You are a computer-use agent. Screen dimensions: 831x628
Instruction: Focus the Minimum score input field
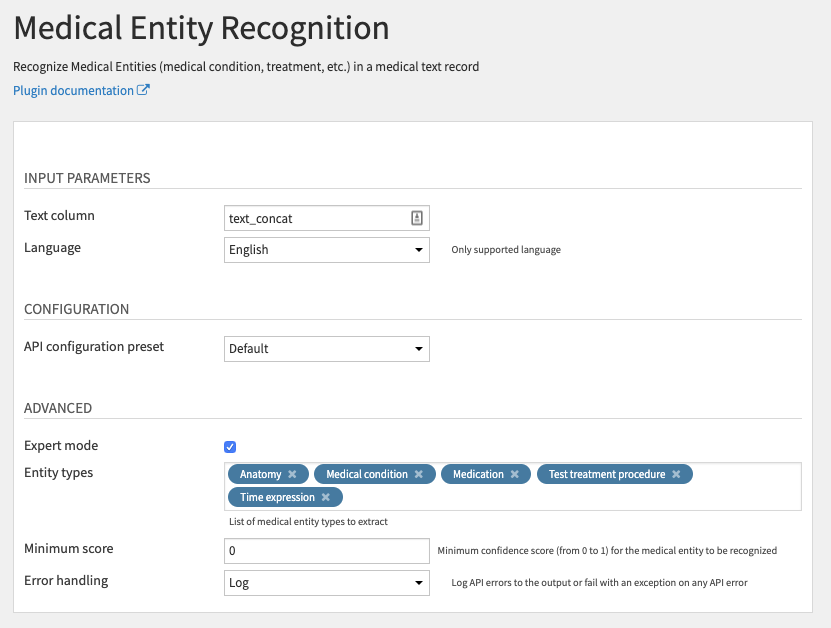327,551
